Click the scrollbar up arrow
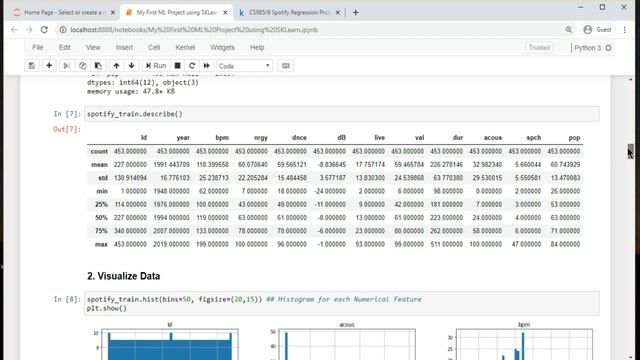This screenshot has height=360, width=640. point(630,79)
